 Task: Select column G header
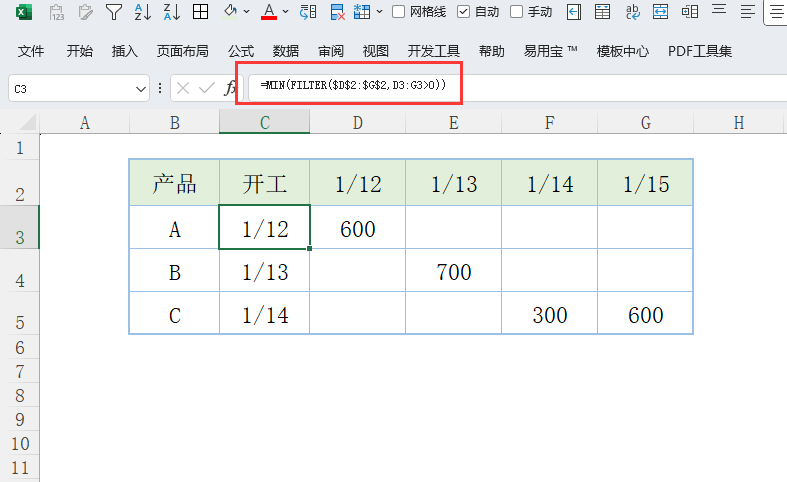click(x=645, y=123)
